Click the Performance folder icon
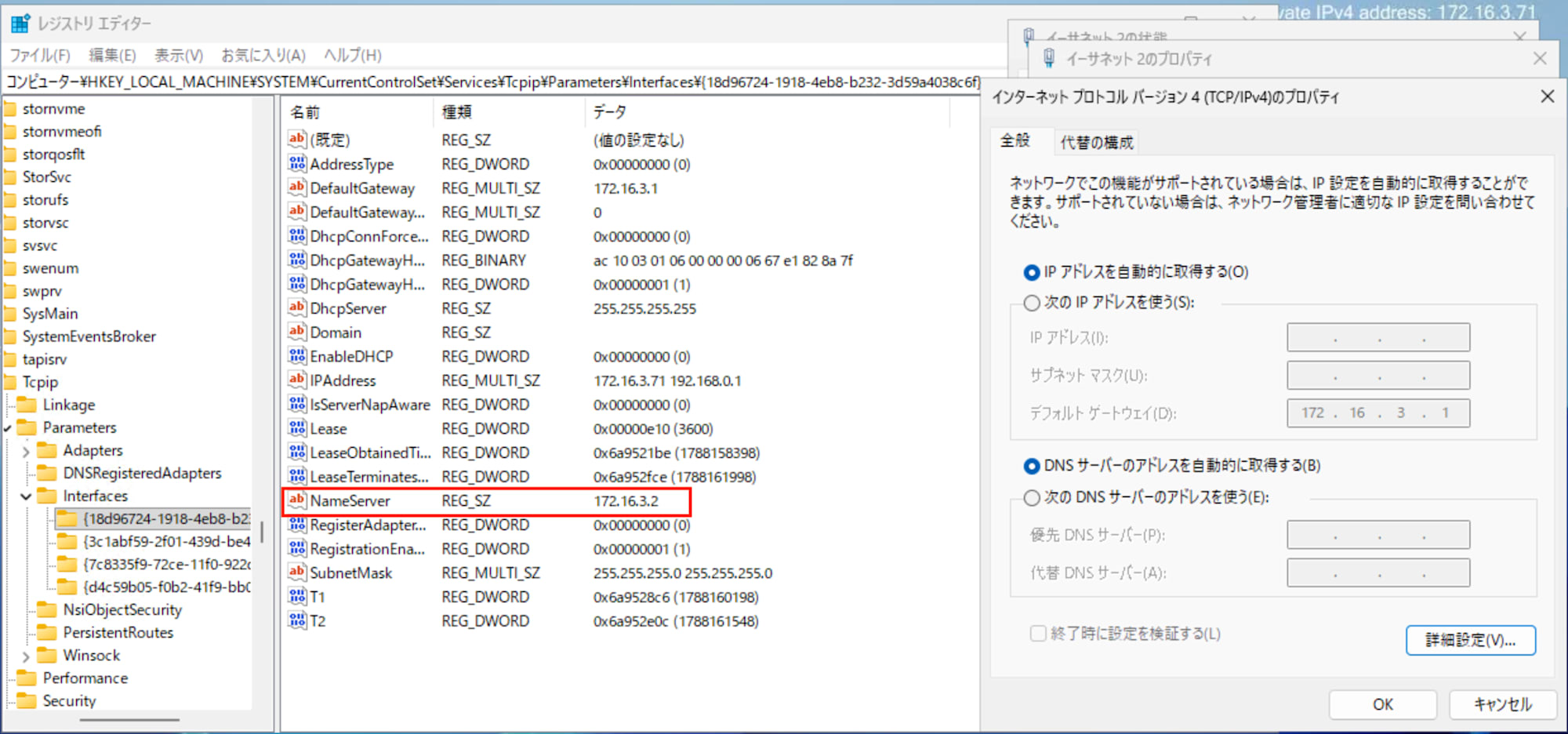The image size is (1568, 734). point(27,678)
